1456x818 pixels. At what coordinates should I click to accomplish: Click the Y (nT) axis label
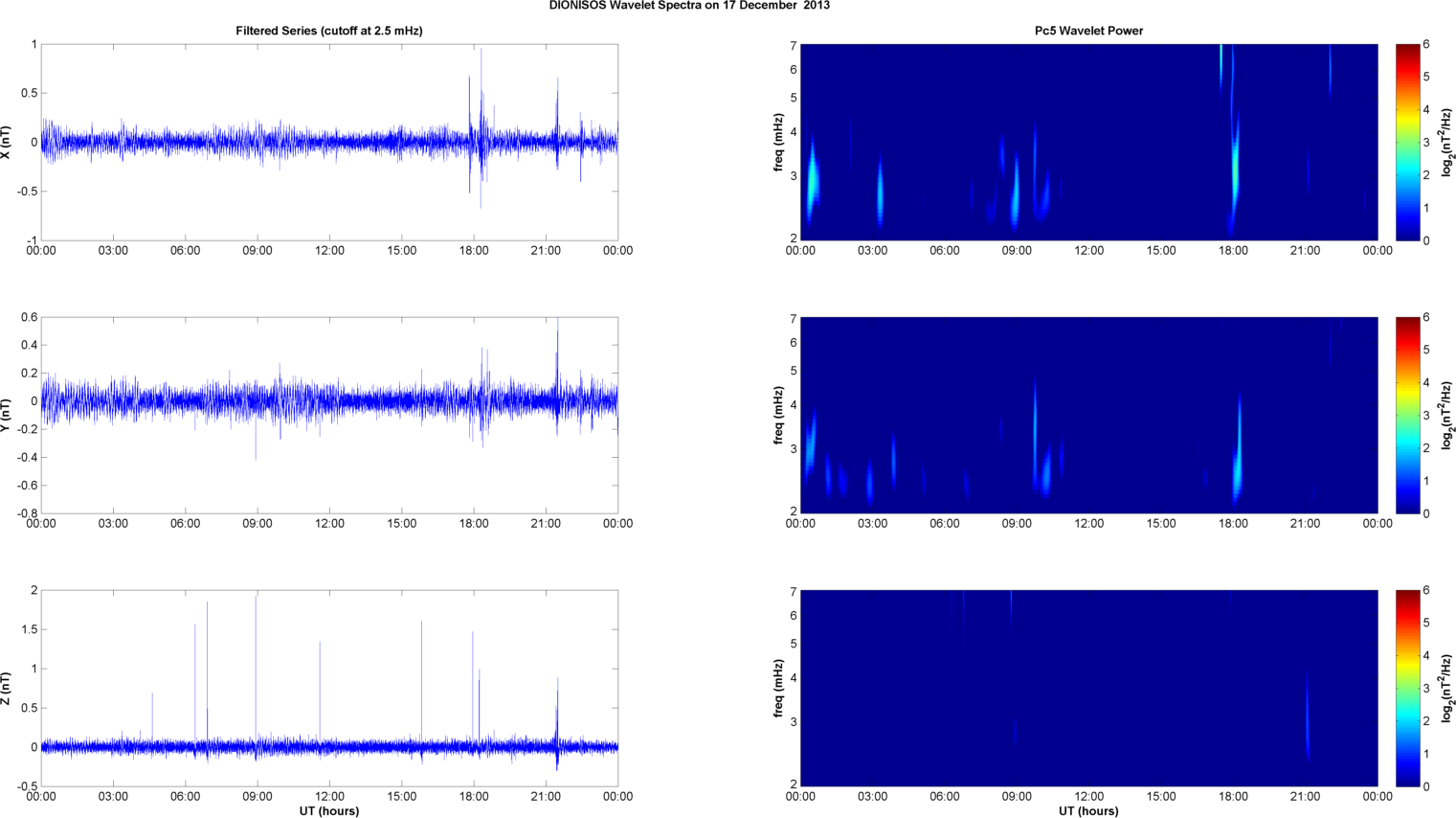pos(7,415)
